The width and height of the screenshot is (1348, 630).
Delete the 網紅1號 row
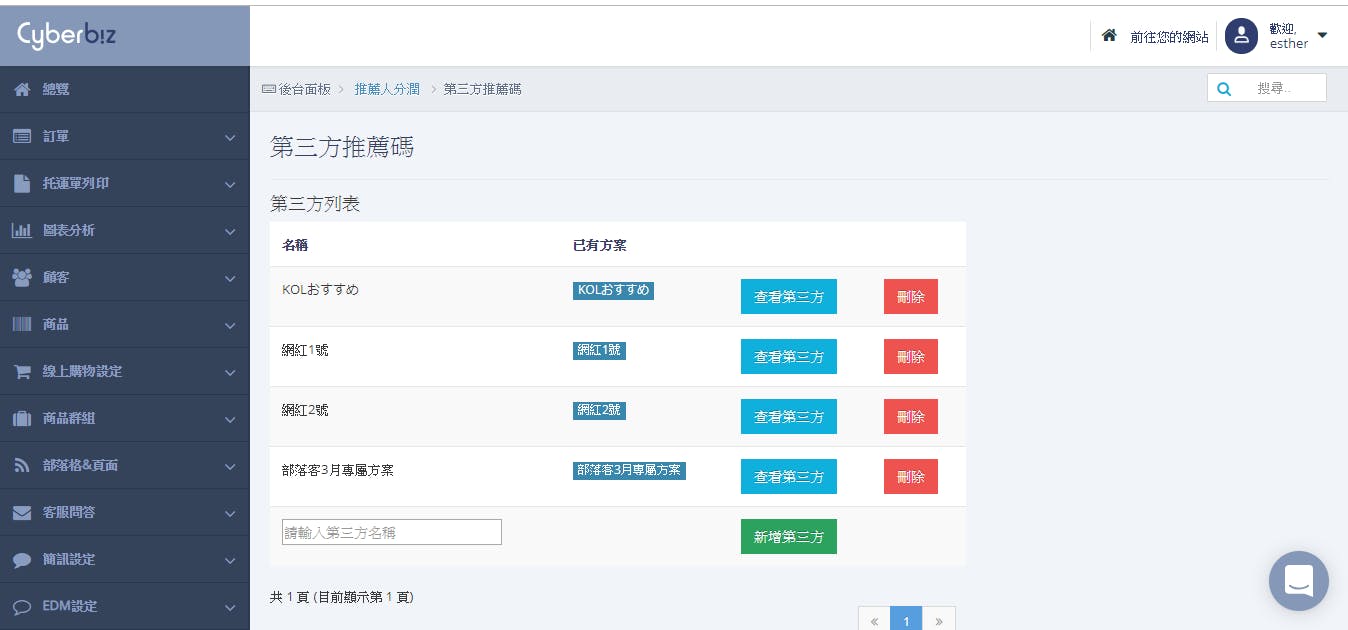tap(911, 357)
